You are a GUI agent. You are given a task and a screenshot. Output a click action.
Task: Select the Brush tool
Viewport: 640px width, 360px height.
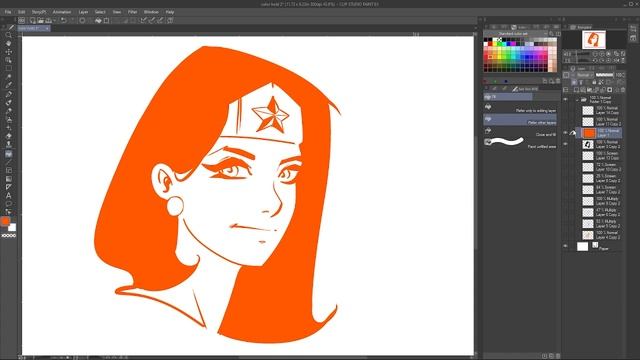point(8,111)
